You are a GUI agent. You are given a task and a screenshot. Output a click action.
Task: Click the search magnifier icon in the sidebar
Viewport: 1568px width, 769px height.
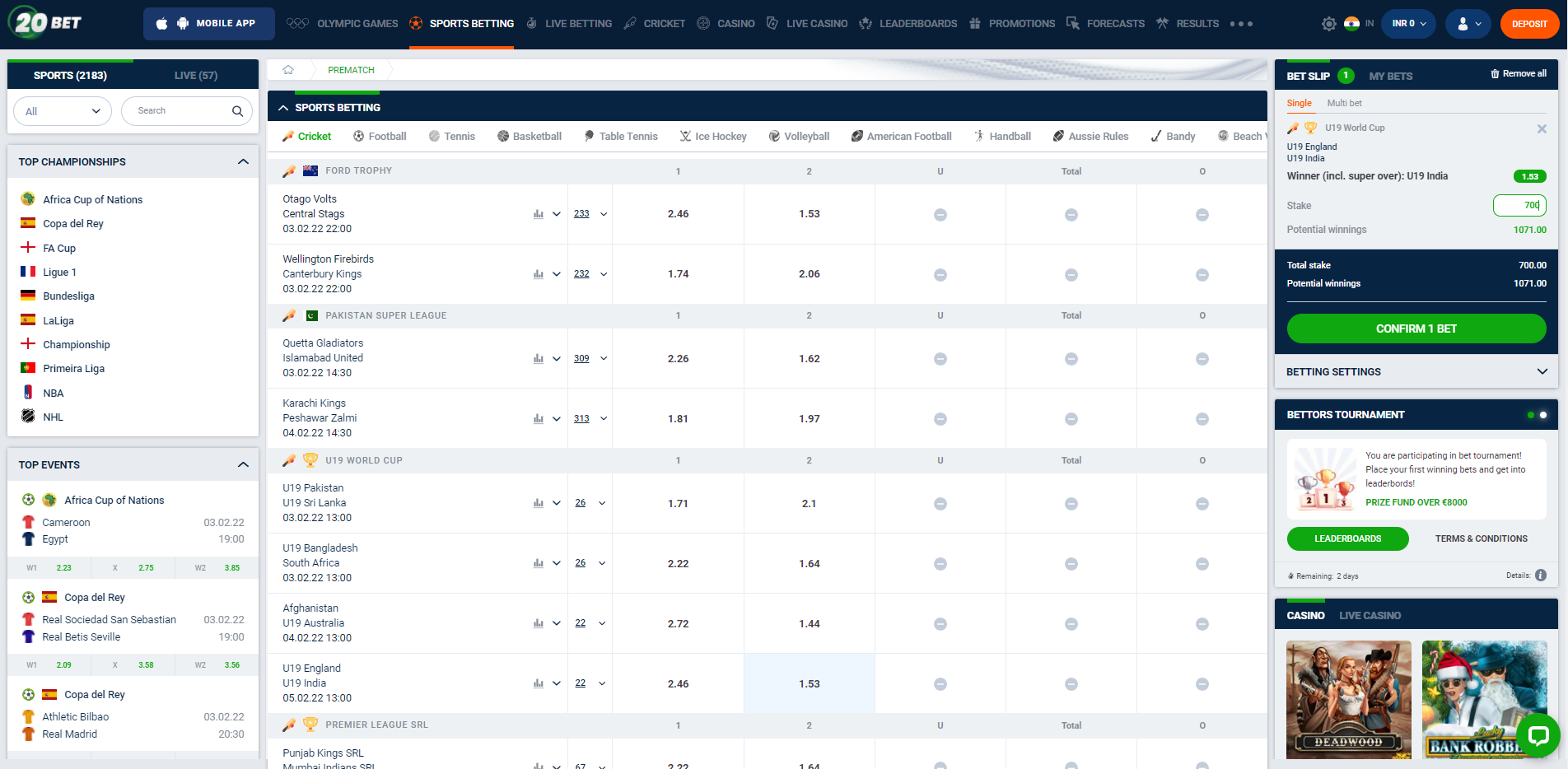tap(236, 110)
